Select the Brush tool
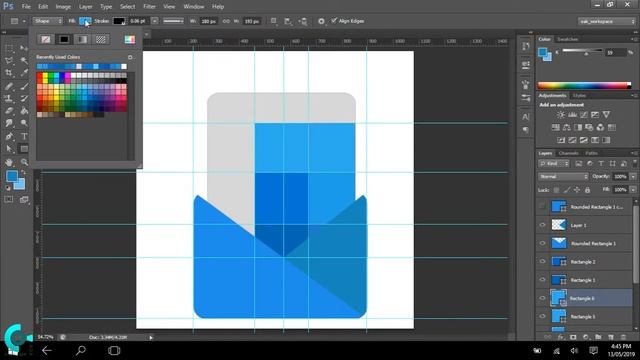Screen dimensions: 640x360 (24, 86)
